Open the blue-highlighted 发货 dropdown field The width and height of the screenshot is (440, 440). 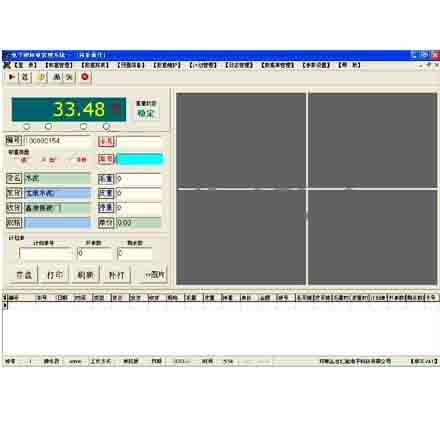(57, 193)
